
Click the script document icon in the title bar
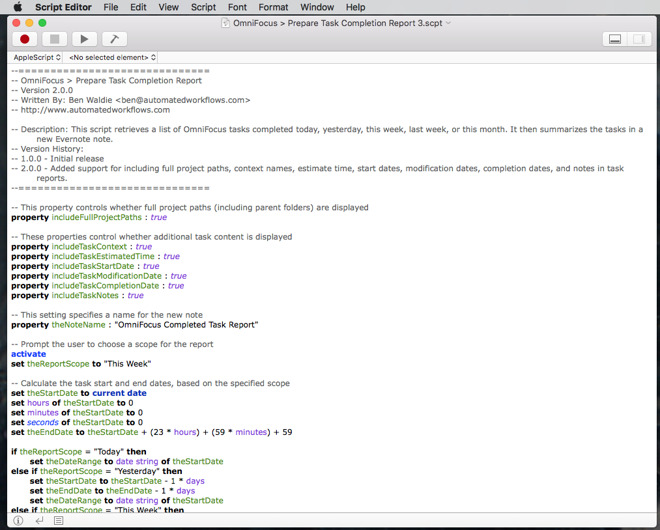(226, 23)
